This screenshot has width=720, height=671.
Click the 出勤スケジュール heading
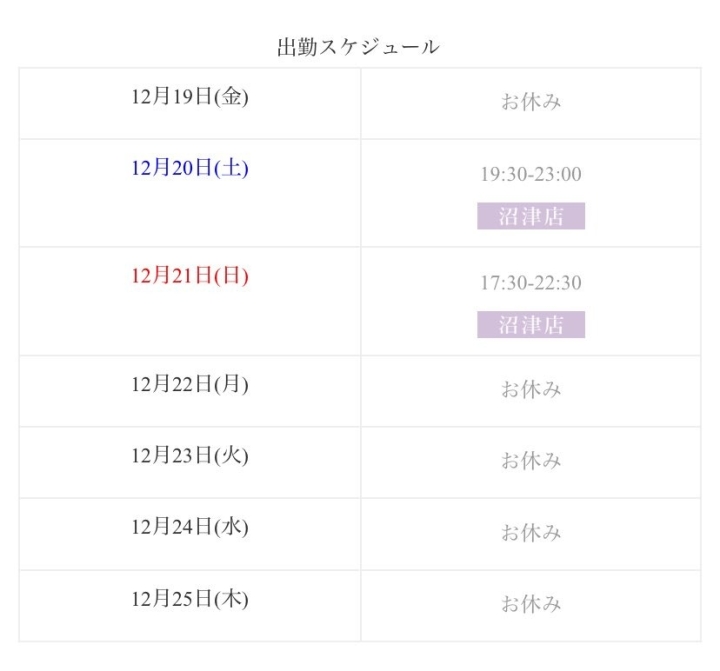[x=358, y=46]
